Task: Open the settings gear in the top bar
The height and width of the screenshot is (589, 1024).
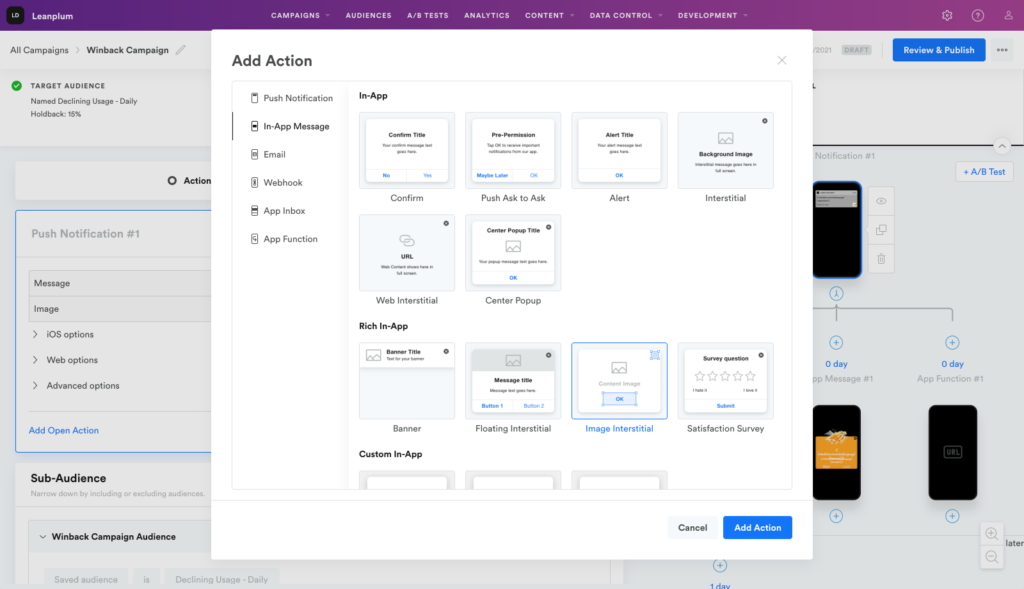Action: click(946, 15)
